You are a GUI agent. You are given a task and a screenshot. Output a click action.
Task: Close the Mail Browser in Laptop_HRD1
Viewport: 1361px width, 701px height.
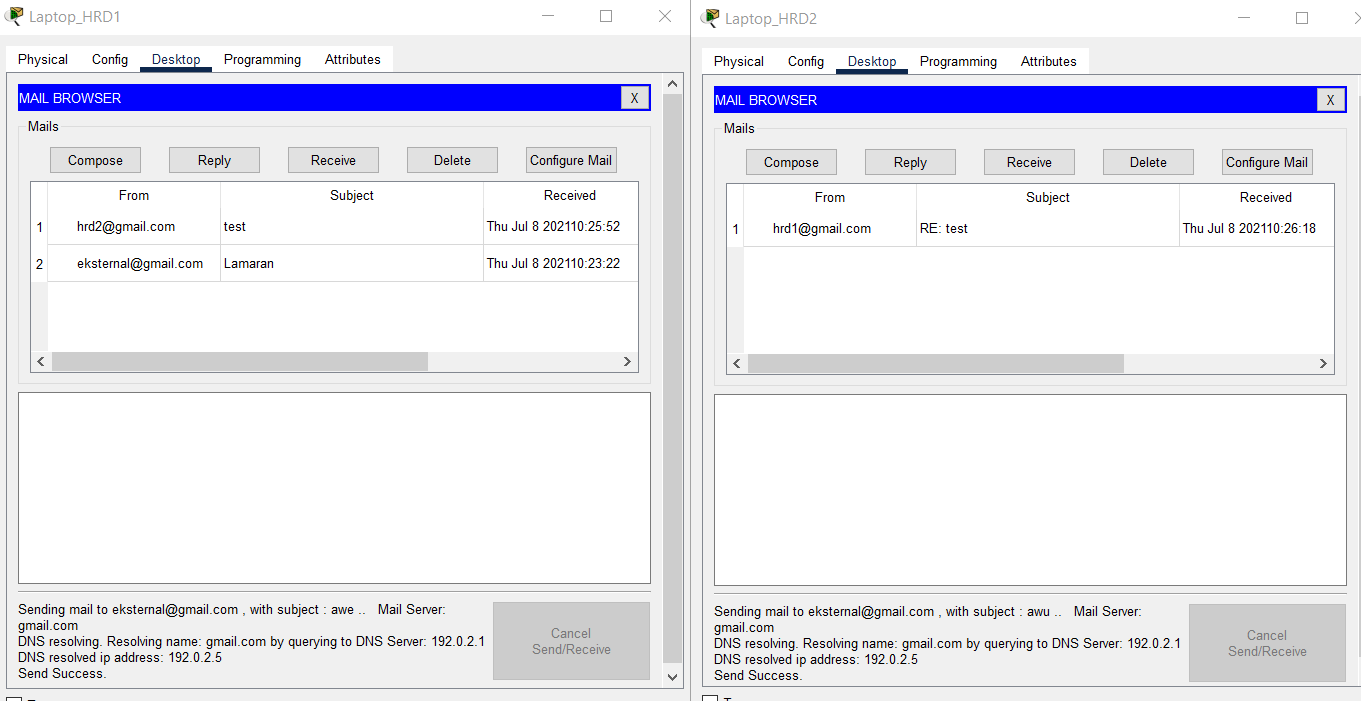coord(634,98)
